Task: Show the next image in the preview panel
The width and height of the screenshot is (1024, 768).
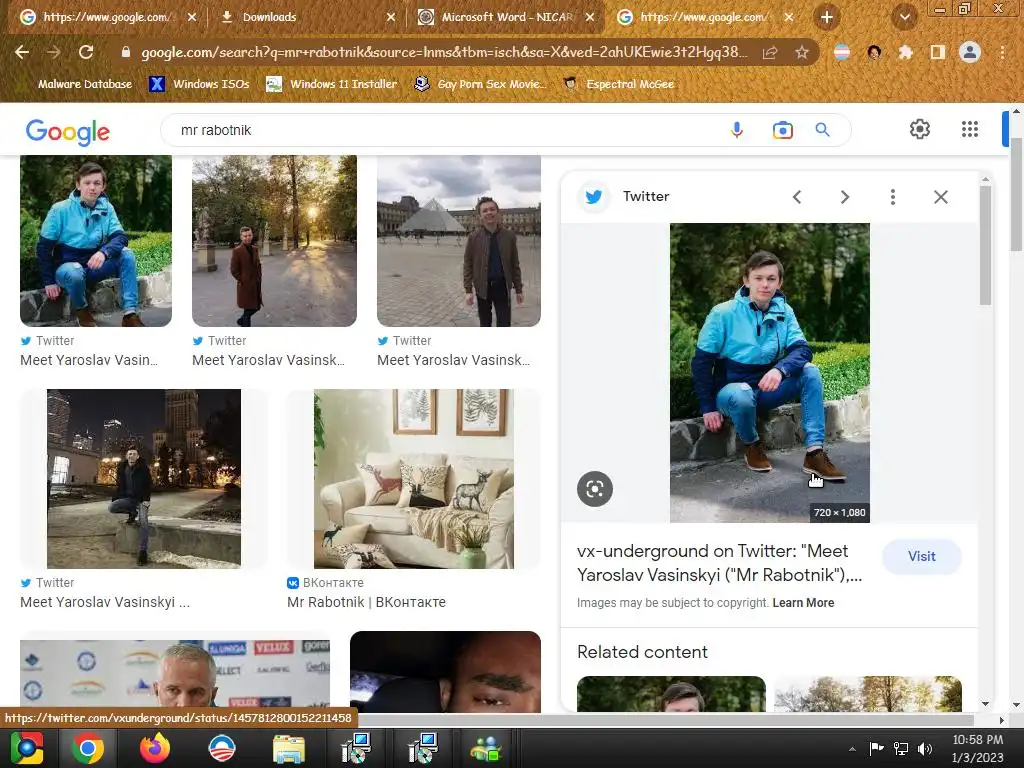Action: pos(844,197)
